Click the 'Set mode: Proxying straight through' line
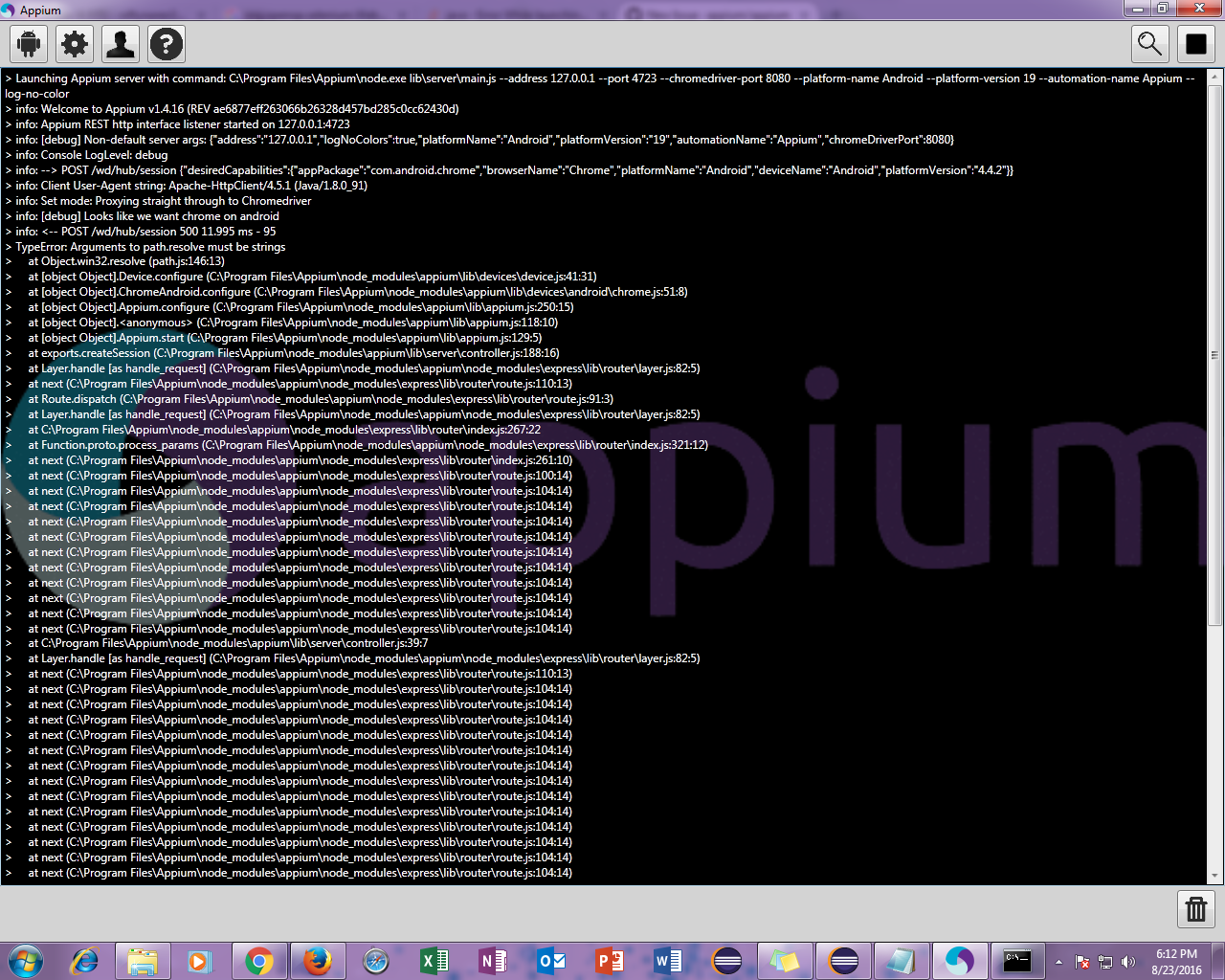This screenshot has width=1225, height=980. click(158, 201)
